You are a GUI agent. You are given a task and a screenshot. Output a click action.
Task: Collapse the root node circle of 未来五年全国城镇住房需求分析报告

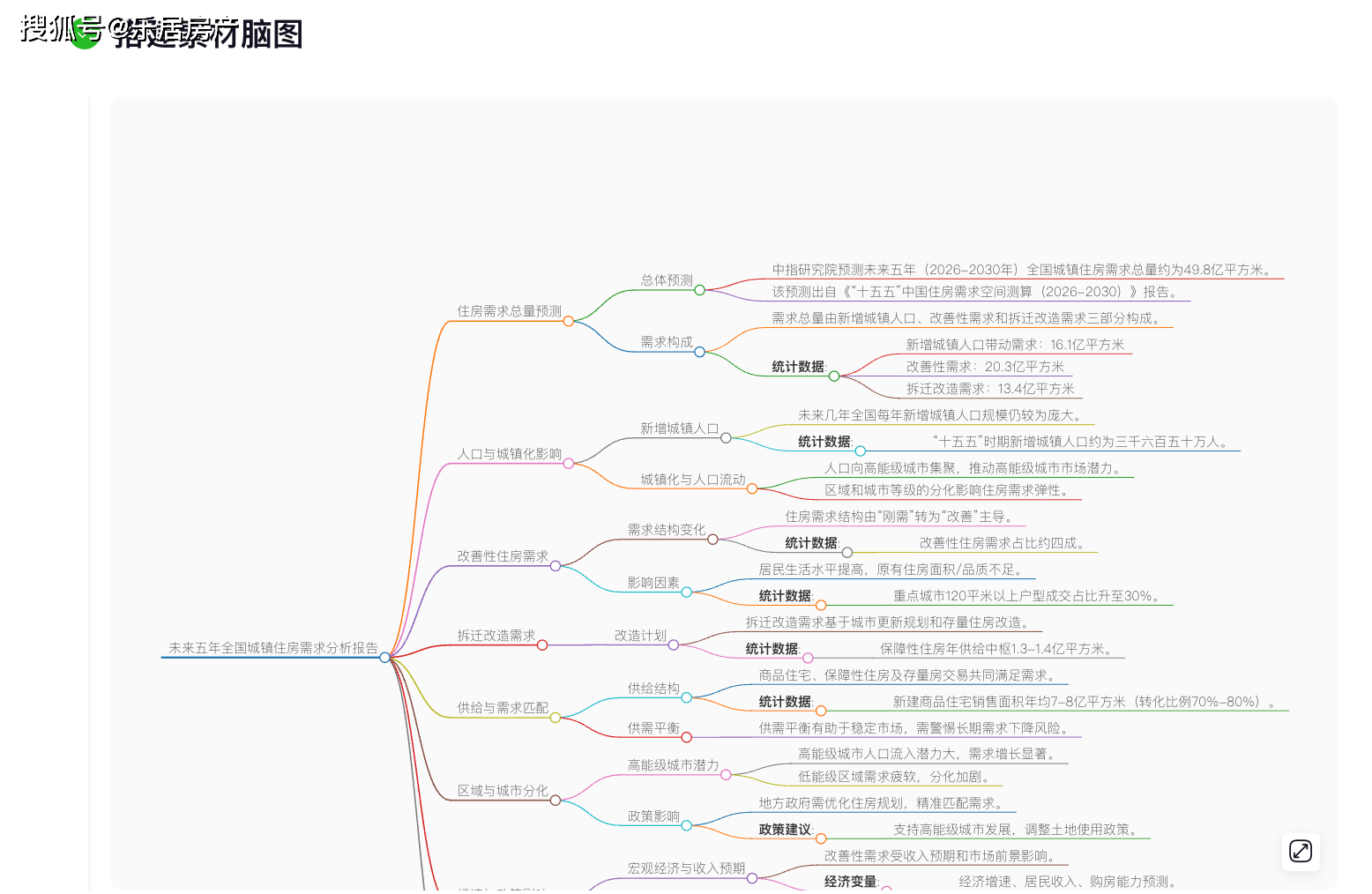(385, 658)
